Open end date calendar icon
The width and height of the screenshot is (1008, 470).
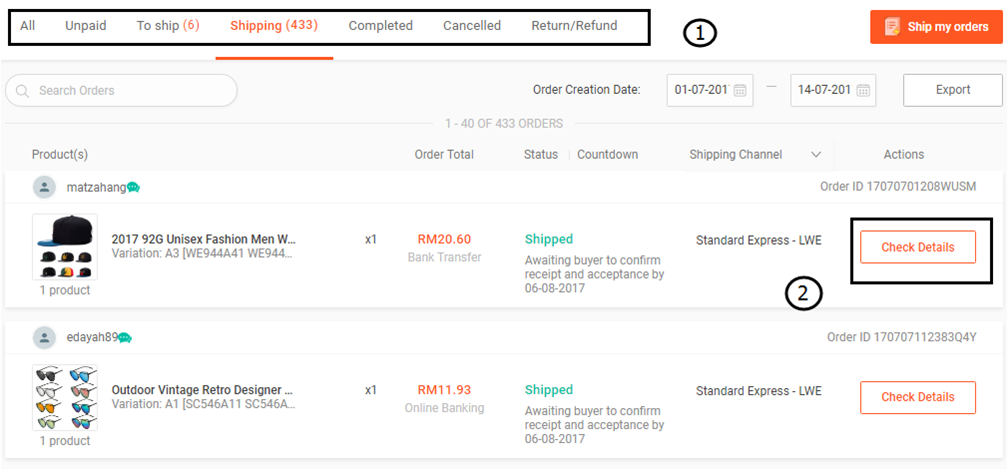(x=864, y=91)
